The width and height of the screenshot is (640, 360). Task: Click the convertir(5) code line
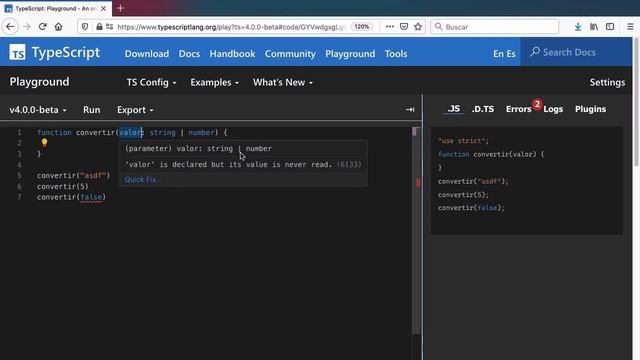click(x=62, y=187)
